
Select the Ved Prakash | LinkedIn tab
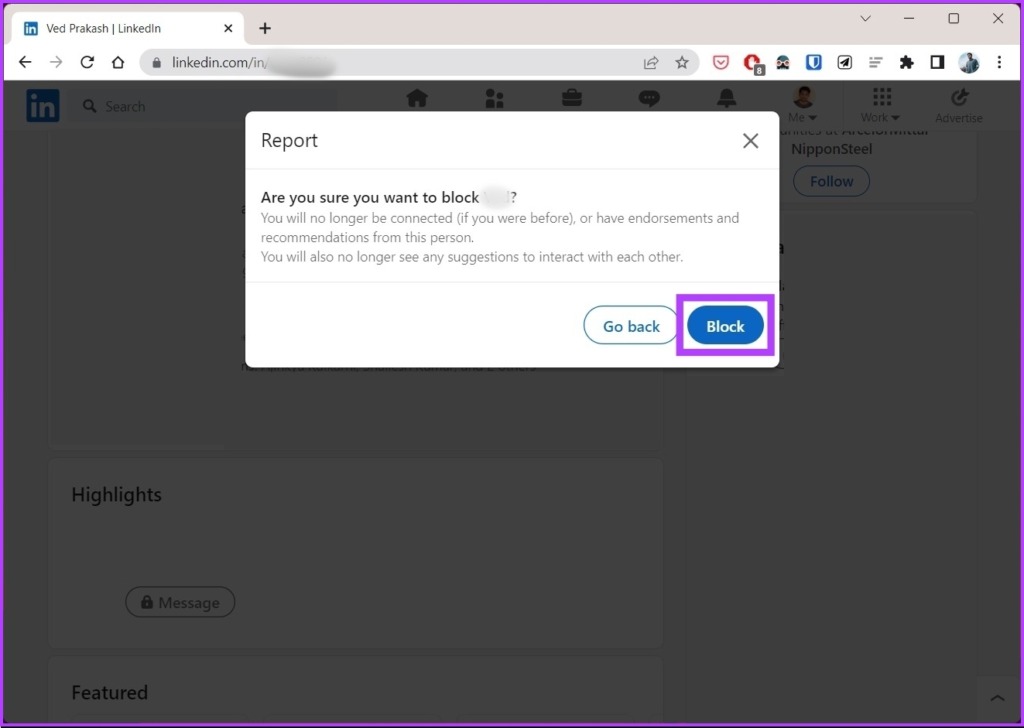[127, 29]
